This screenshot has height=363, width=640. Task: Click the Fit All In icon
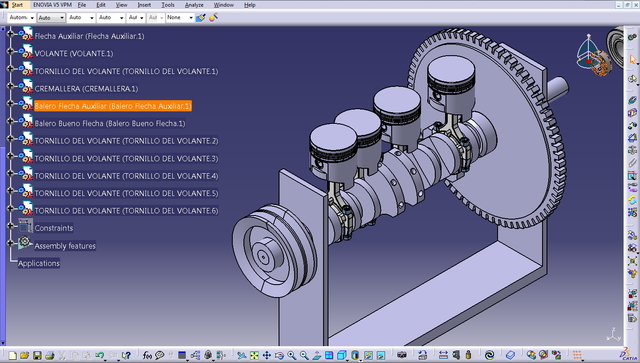(254, 356)
